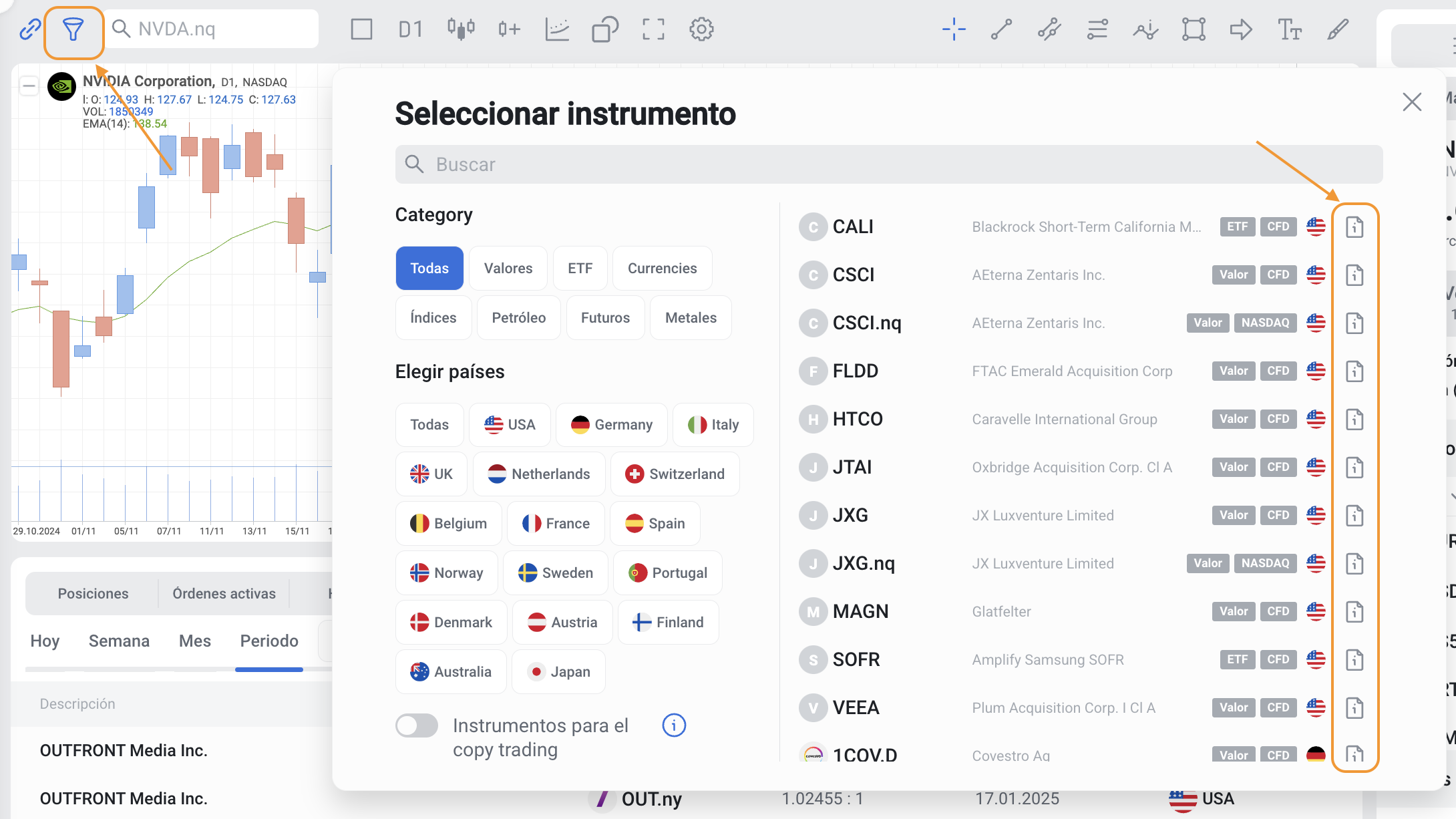Image resolution: width=1456 pixels, height=819 pixels.
Task: Select the Semana period tab
Action: coord(119,641)
